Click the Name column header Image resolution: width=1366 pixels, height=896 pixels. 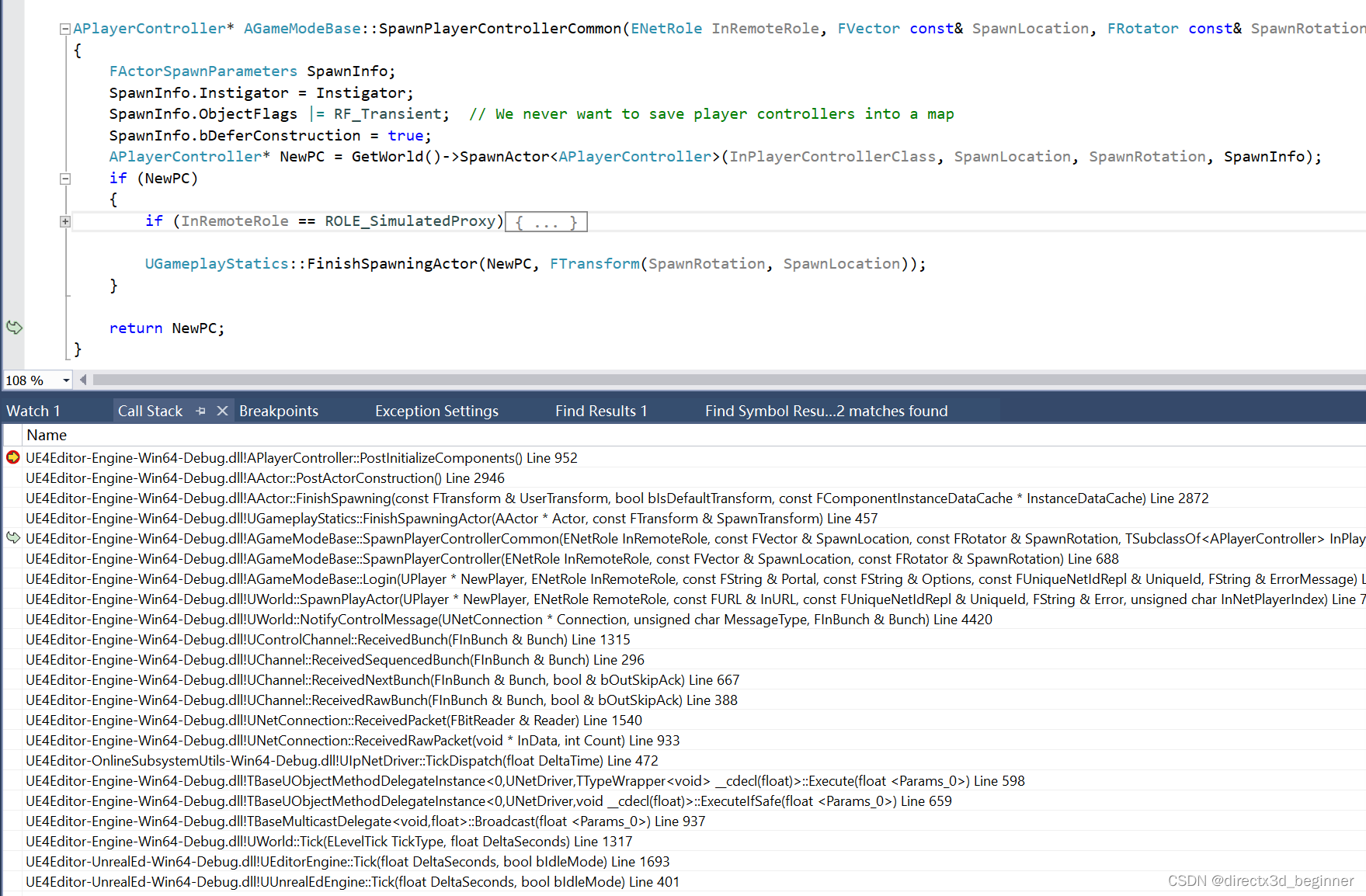pos(47,435)
